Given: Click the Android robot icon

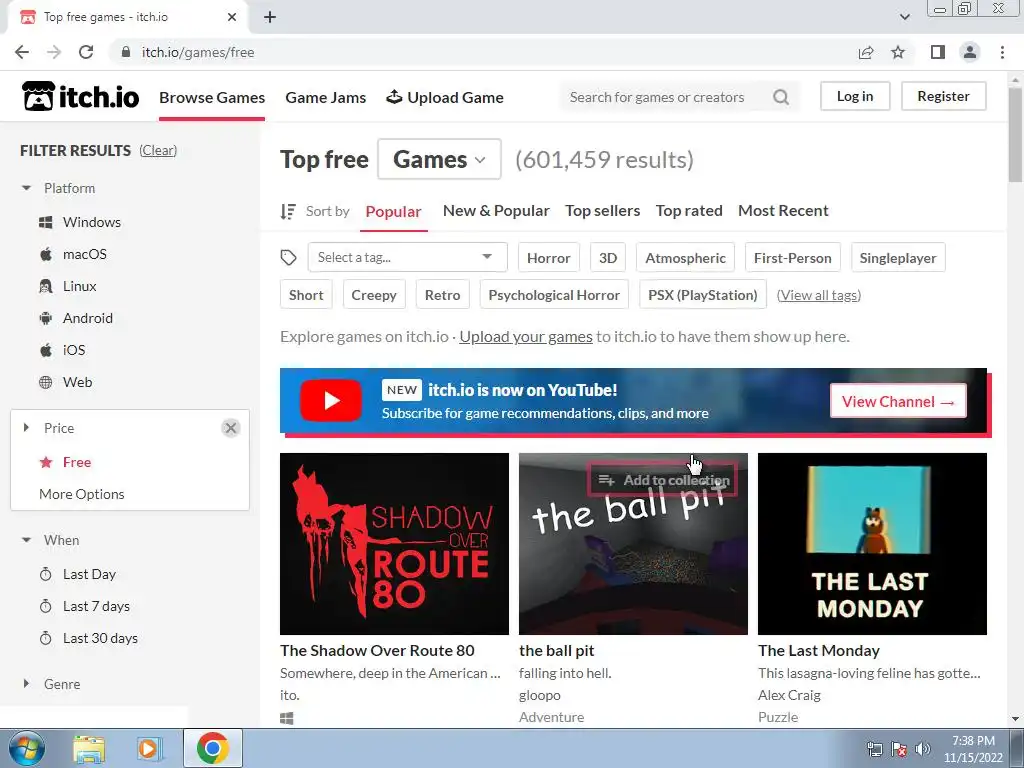Looking at the screenshot, I should (x=46, y=319).
